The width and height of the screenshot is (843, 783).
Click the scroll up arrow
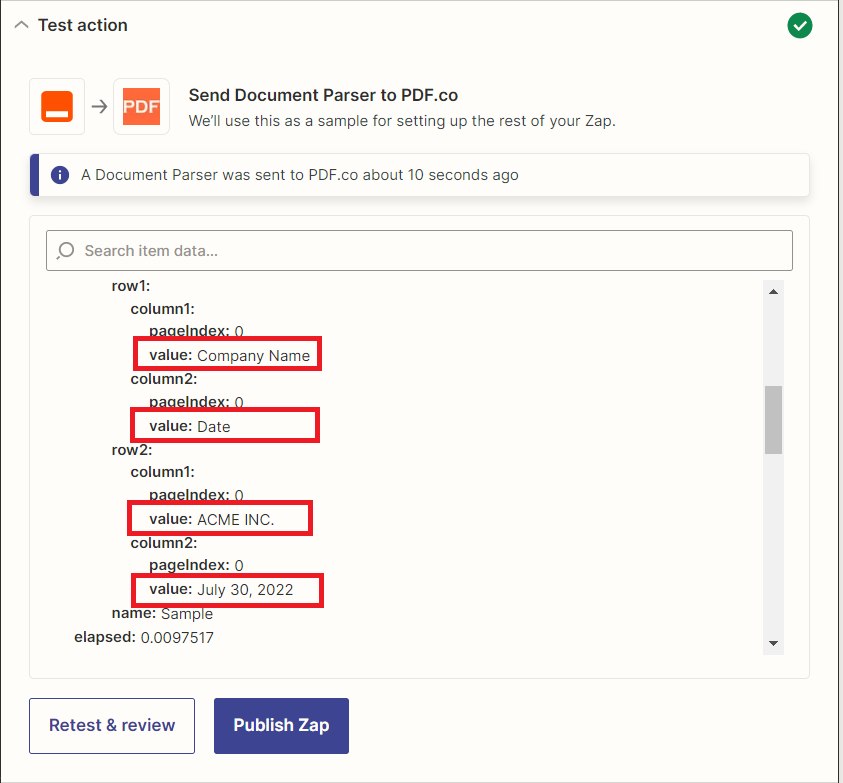pos(773,292)
